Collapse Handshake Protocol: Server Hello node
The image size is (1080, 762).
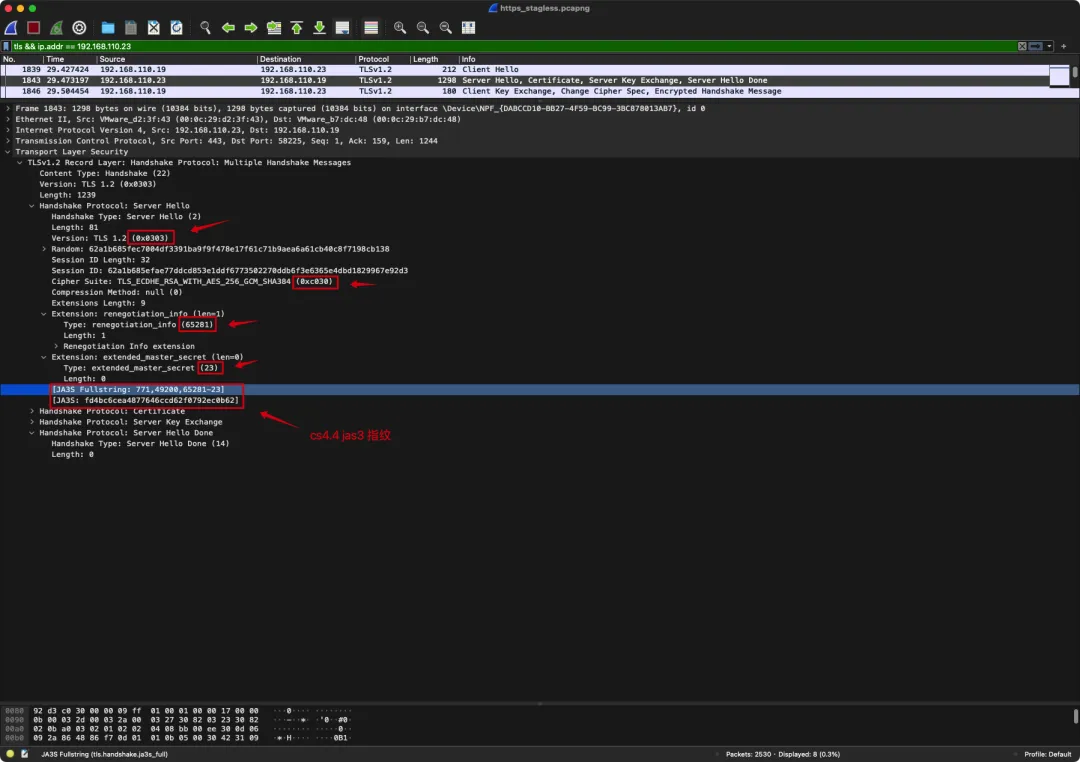pyautogui.click(x=32, y=206)
